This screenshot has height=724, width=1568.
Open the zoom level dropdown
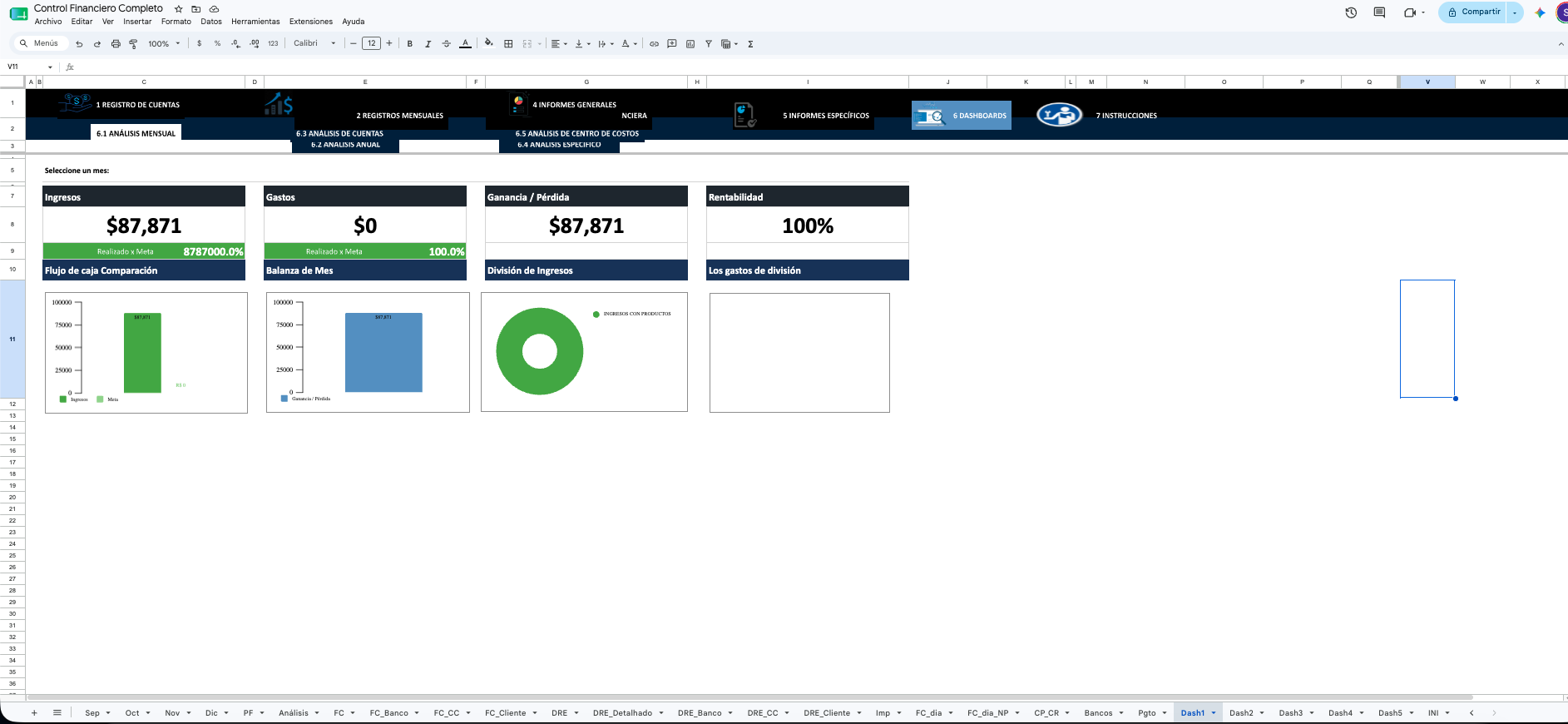click(x=164, y=44)
